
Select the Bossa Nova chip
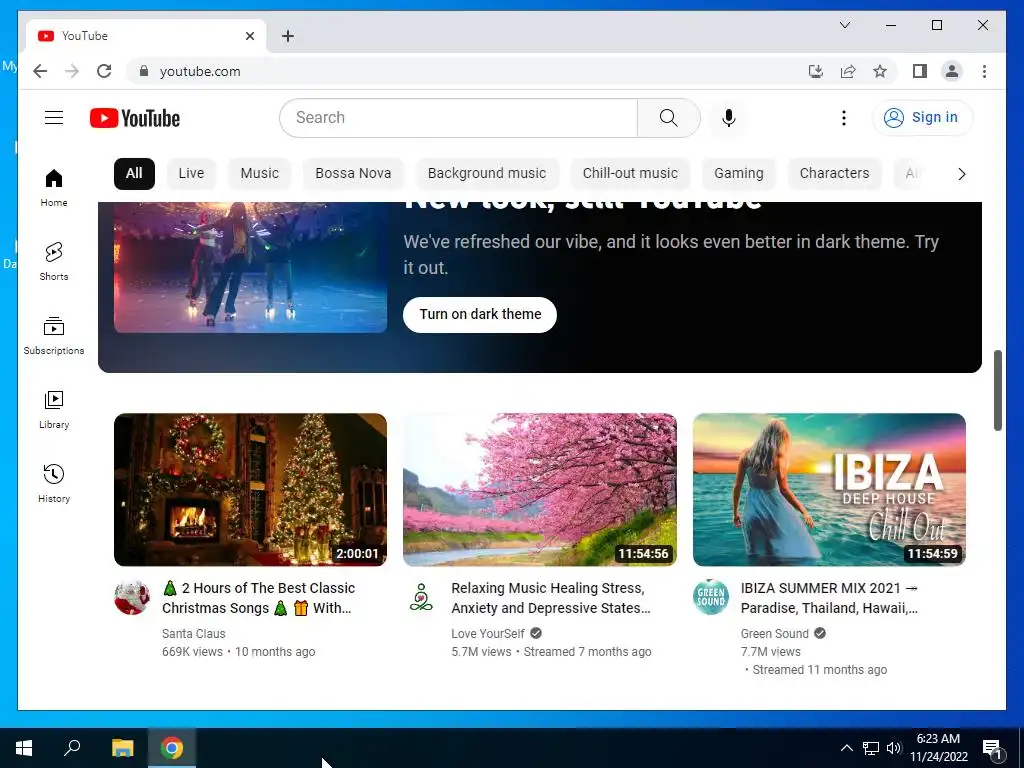pyautogui.click(x=353, y=174)
